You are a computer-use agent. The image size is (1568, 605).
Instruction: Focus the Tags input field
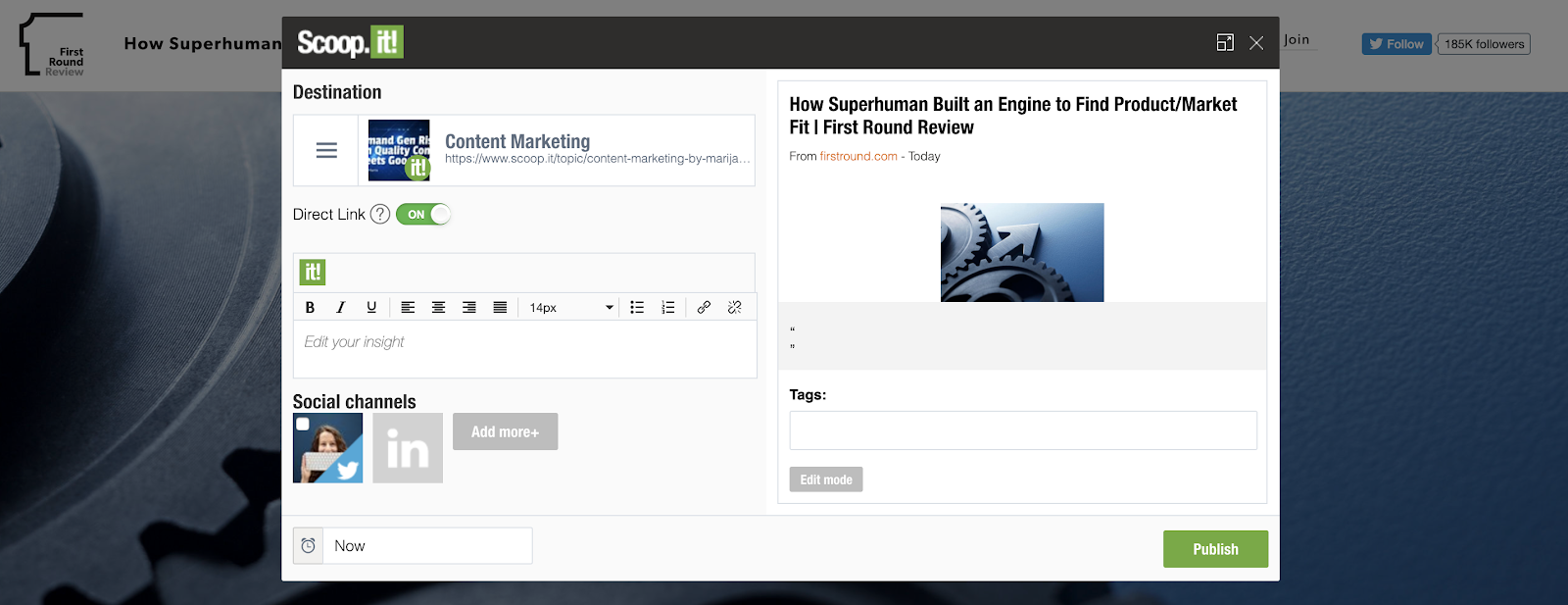1023,430
